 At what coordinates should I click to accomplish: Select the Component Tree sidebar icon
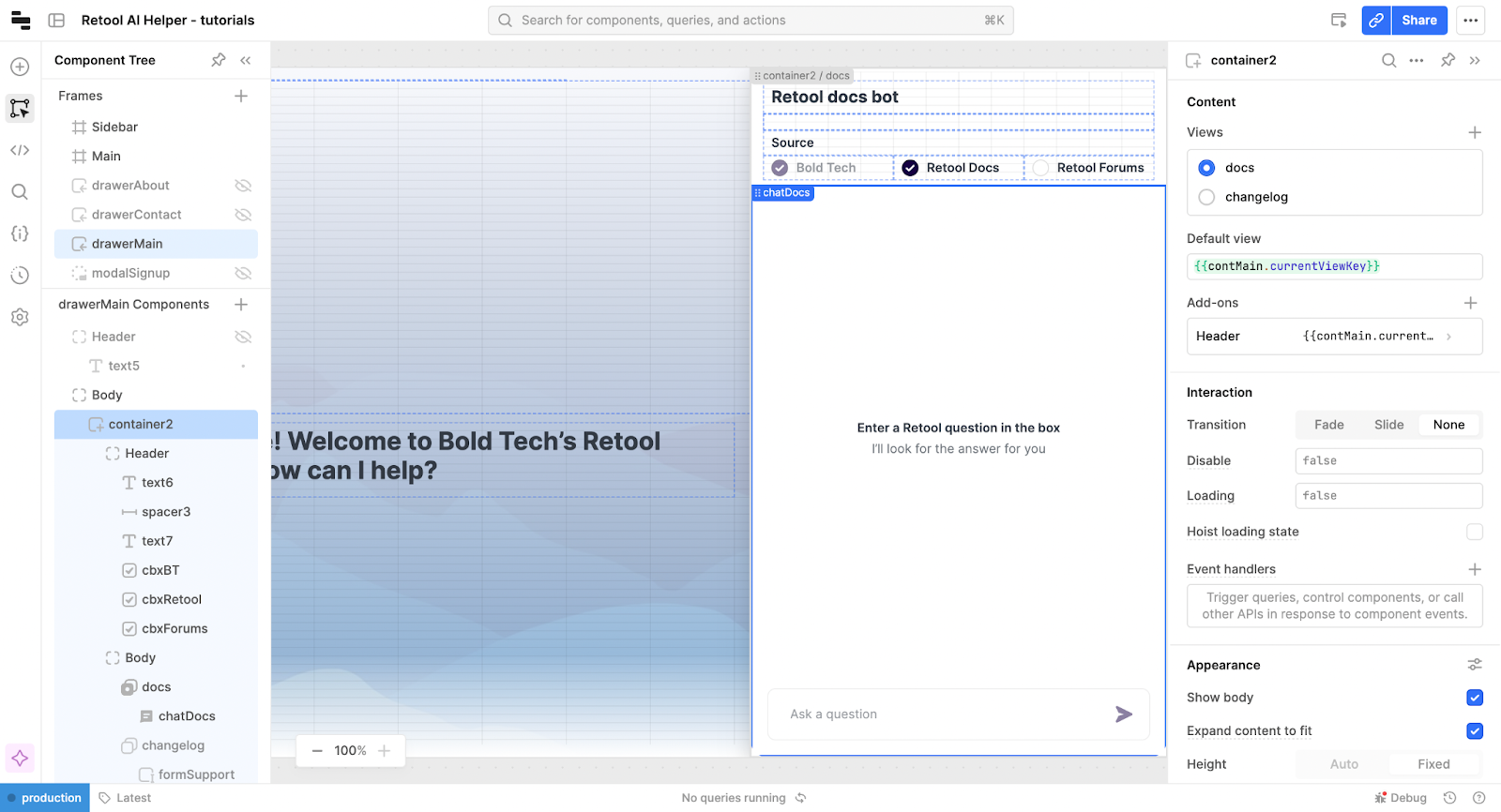click(x=20, y=108)
